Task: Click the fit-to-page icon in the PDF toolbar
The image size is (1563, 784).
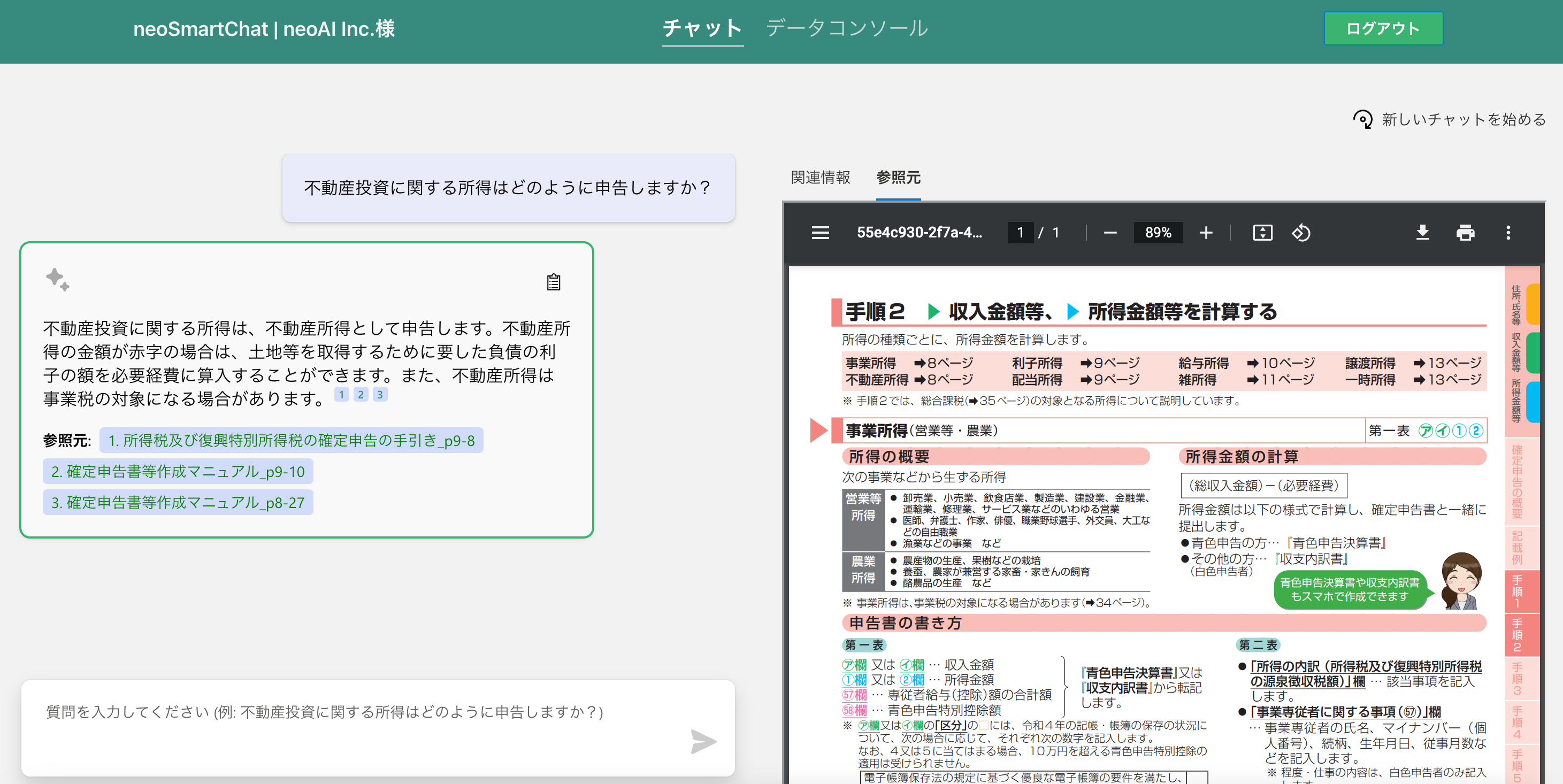Action: coord(1262,233)
